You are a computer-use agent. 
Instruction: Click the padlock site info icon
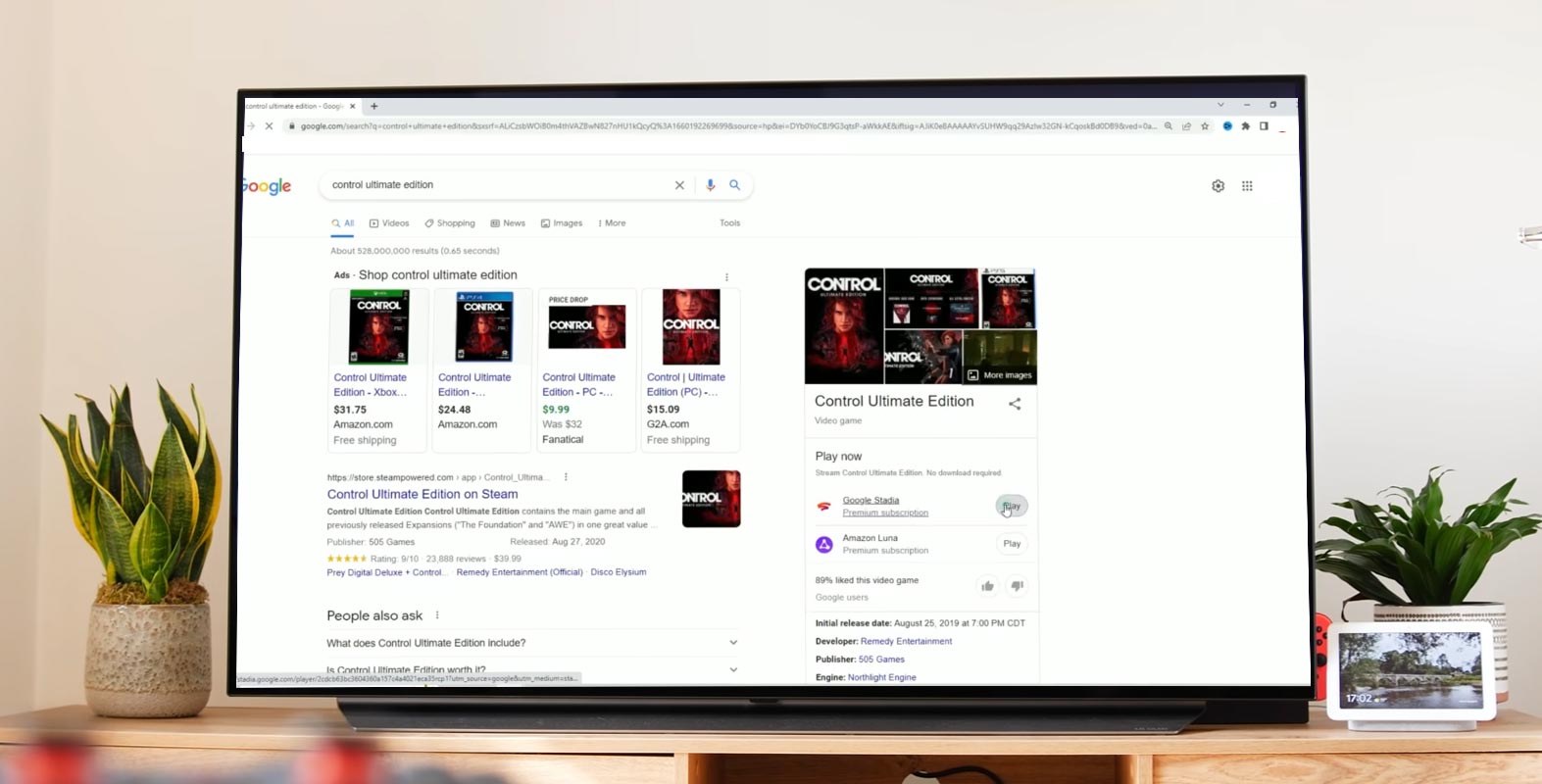click(x=291, y=125)
